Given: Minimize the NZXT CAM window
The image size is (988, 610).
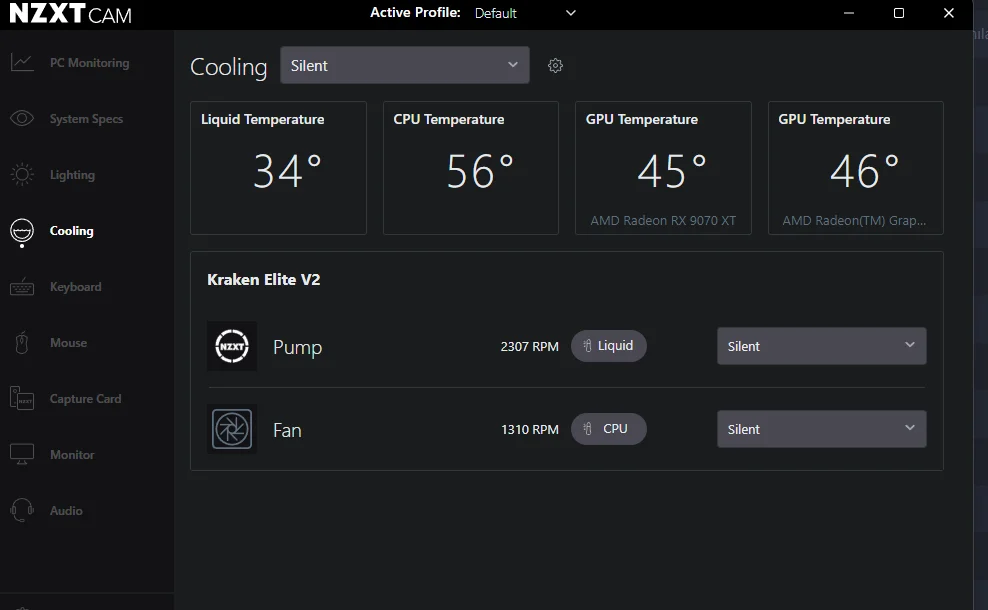Looking at the screenshot, I should tap(849, 13).
